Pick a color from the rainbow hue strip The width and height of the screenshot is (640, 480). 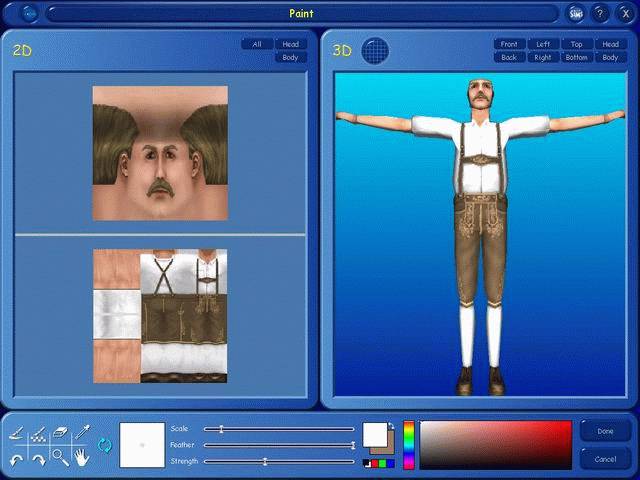tap(408, 445)
